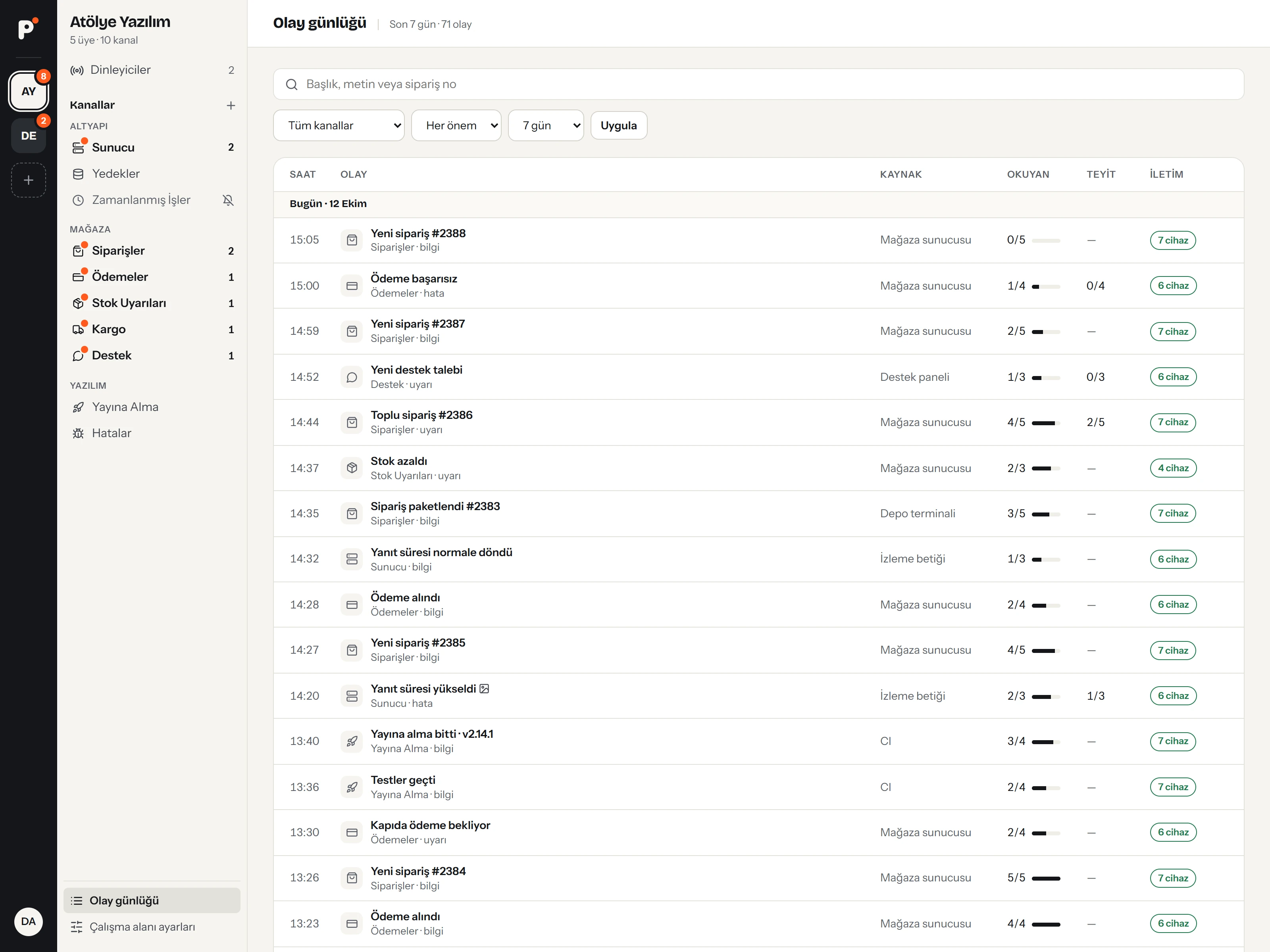The width and height of the screenshot is (1270, 952).
Task: Open the Olay günlüğü menu item
Action: tap(152, 901)
